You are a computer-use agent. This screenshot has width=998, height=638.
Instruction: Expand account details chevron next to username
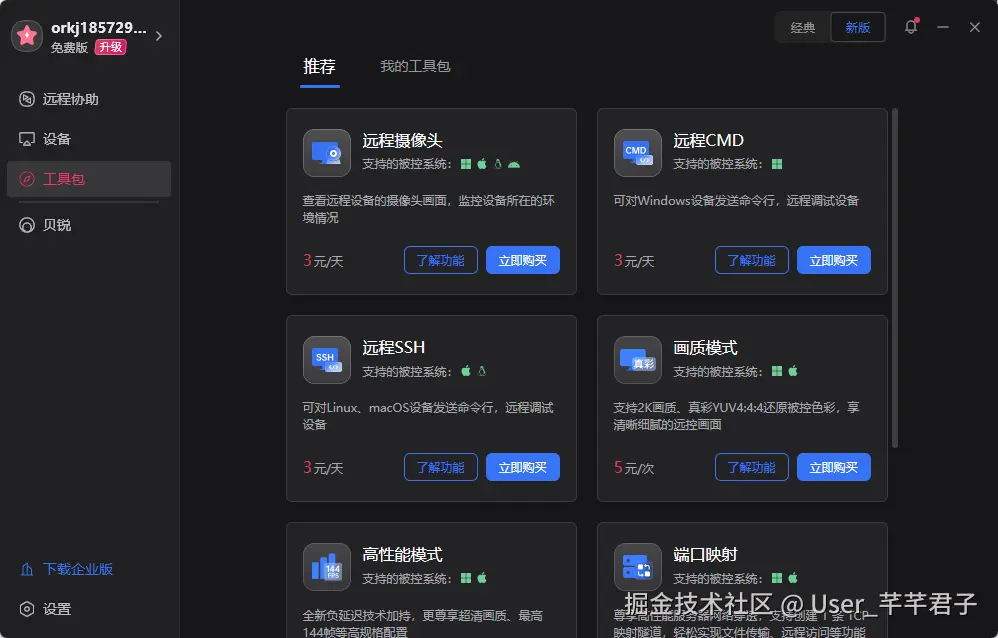click(x=159, y=36)
